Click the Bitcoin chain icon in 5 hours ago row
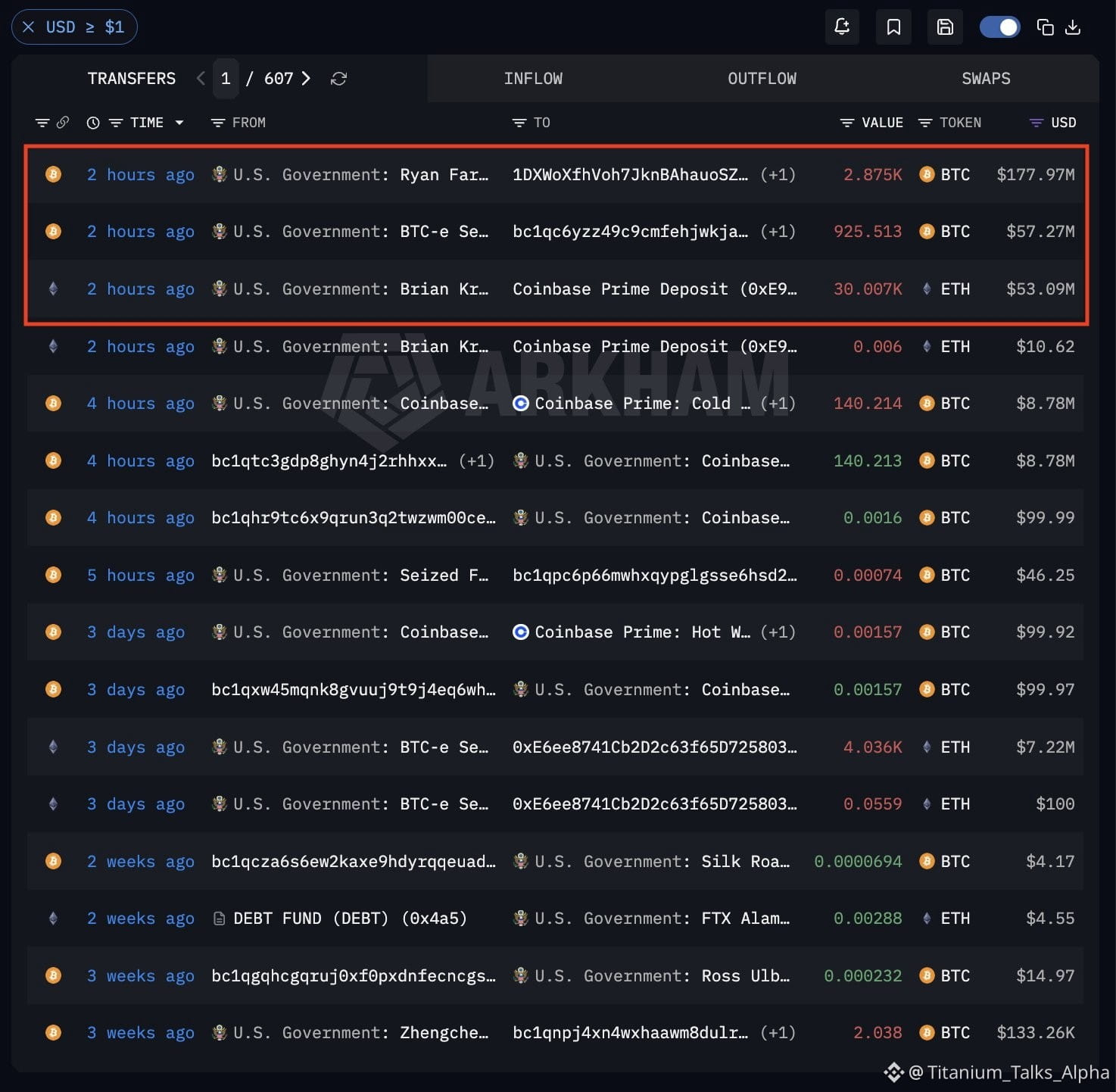The image size is (1116, 1092). [x=53, y=575]
